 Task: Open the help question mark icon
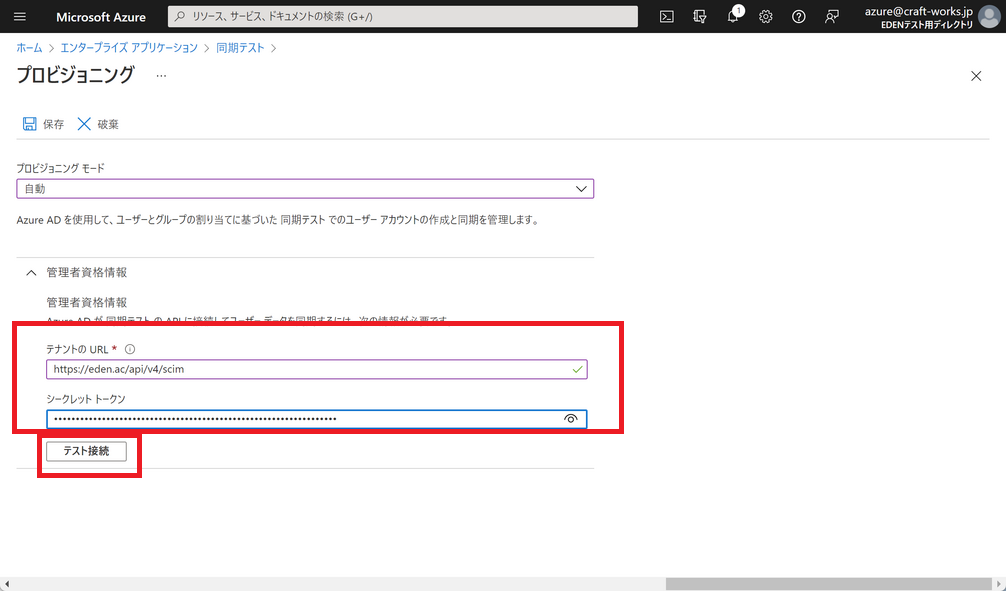(799, 17)
